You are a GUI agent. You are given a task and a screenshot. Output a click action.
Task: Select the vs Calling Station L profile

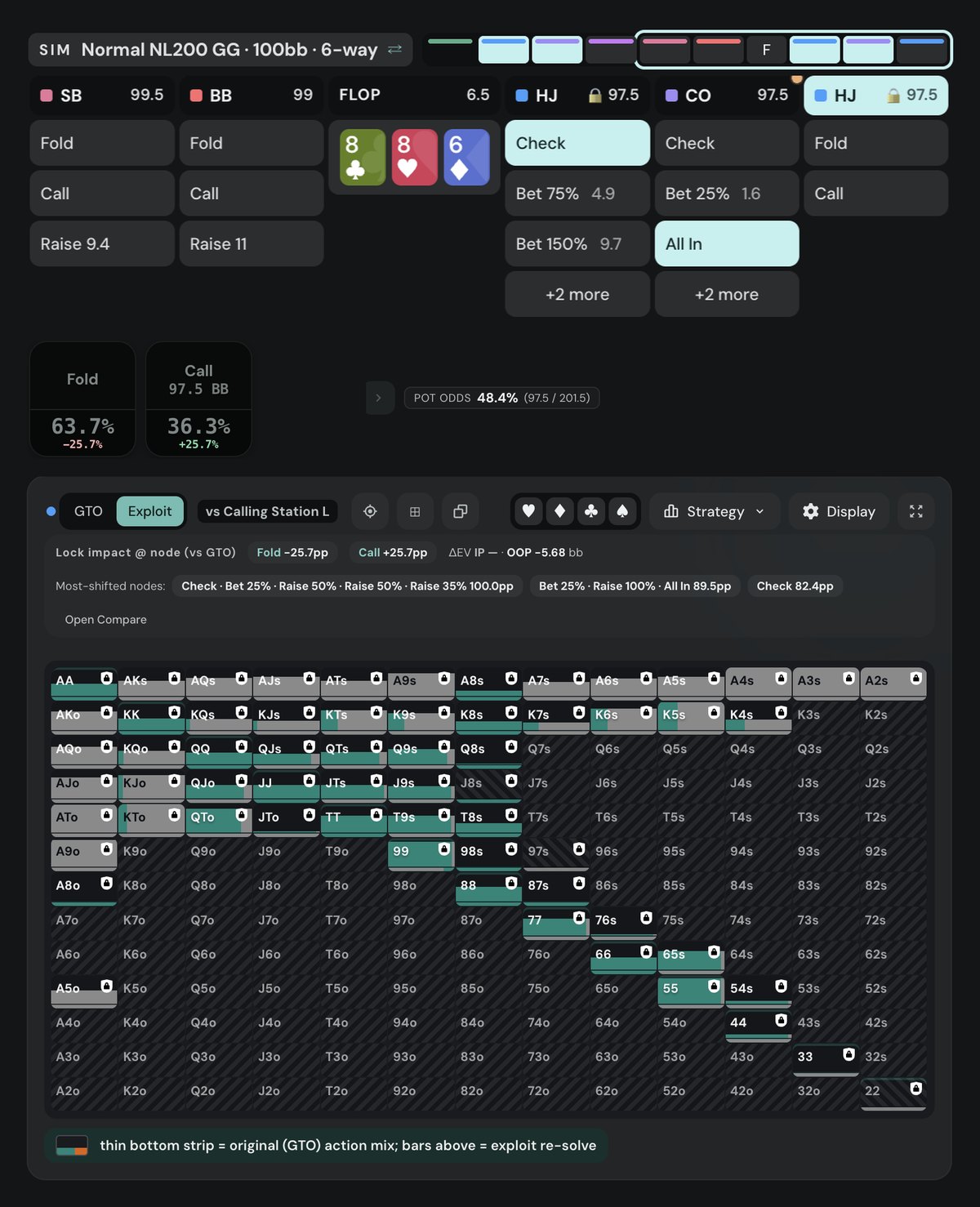click(267, 511)
